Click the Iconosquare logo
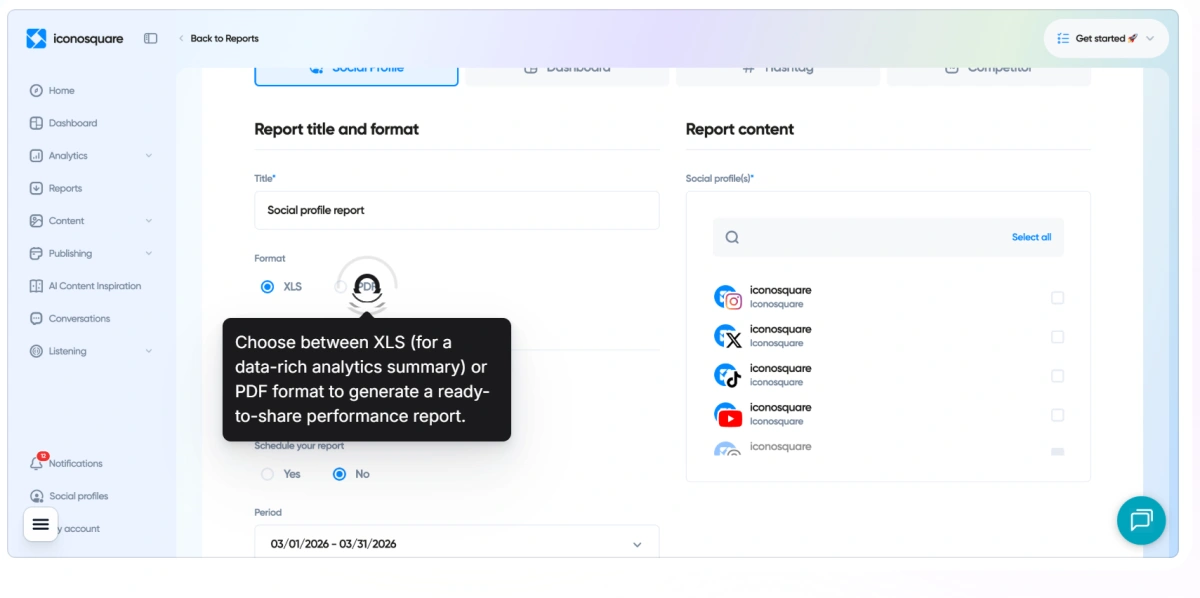 [75, 38]
